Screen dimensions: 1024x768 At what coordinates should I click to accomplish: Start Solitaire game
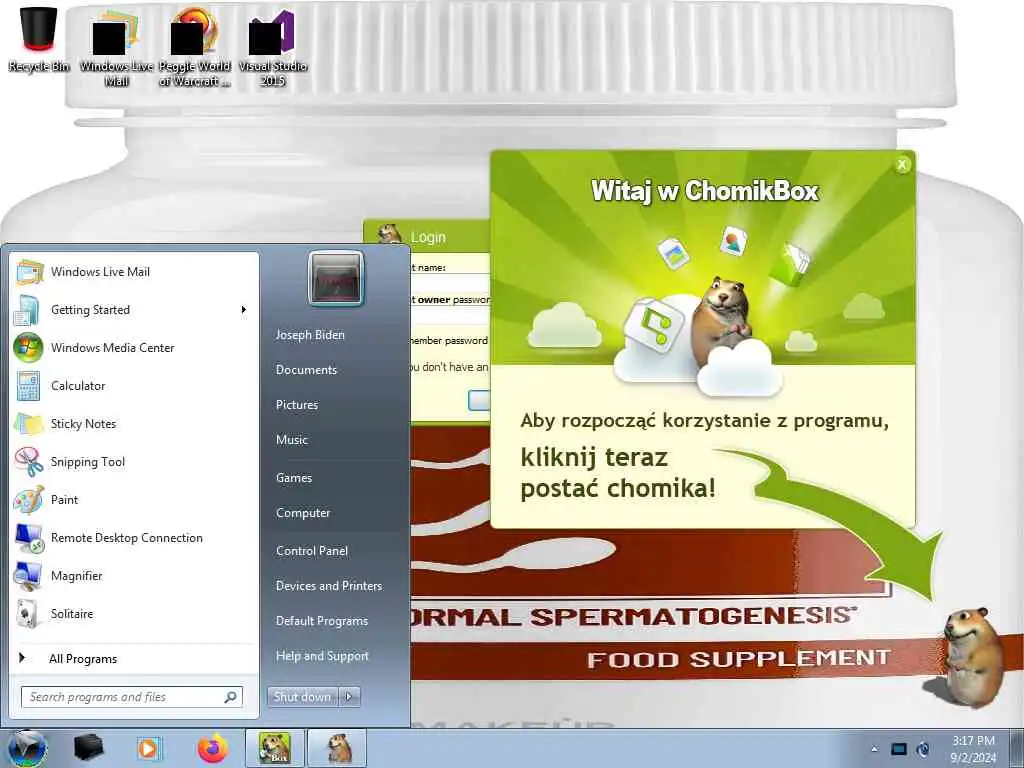pos(135,613)
